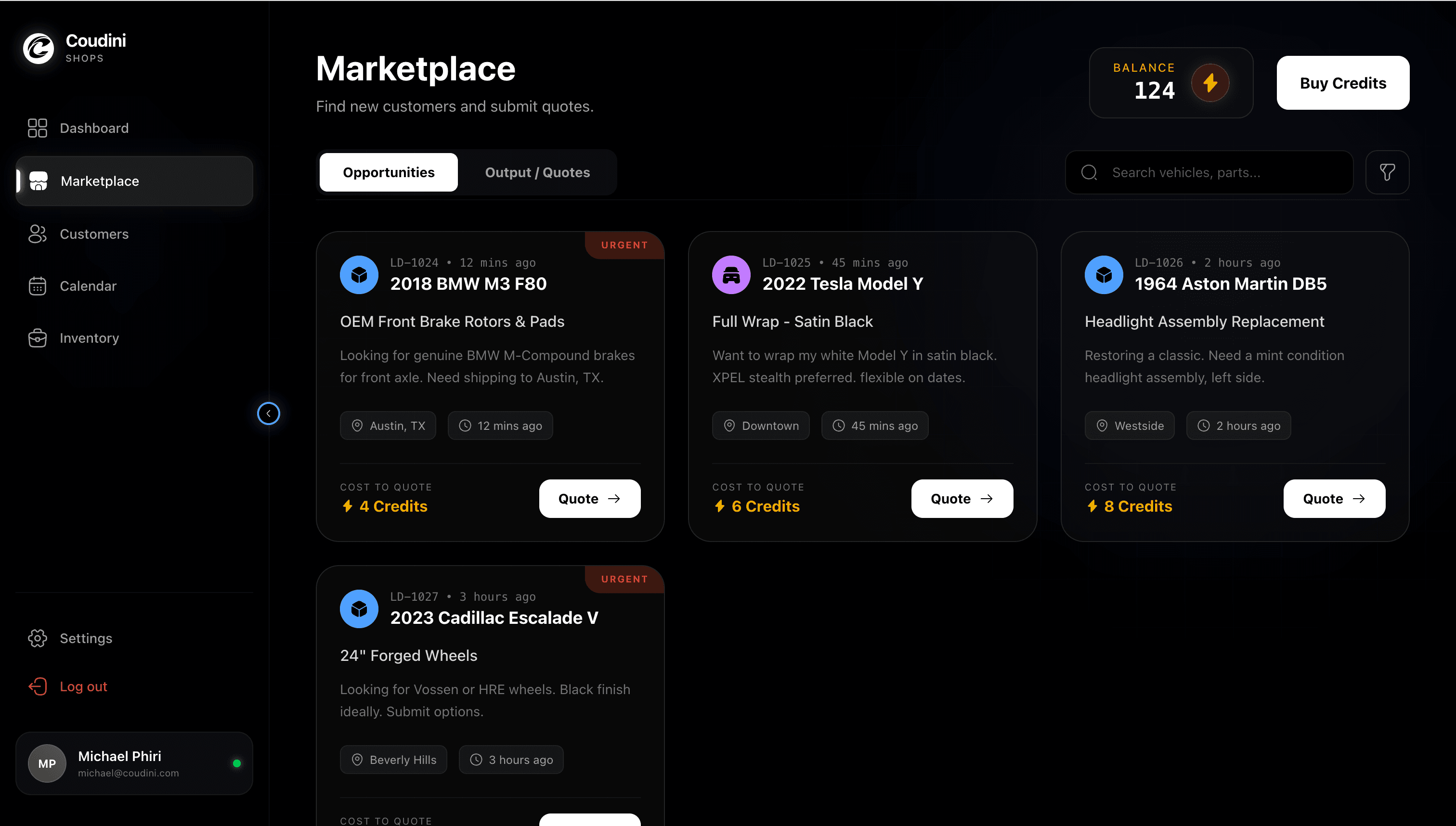Click Log out in the sidebar
The image size is (1456, 826).
(x=83, y=686)
